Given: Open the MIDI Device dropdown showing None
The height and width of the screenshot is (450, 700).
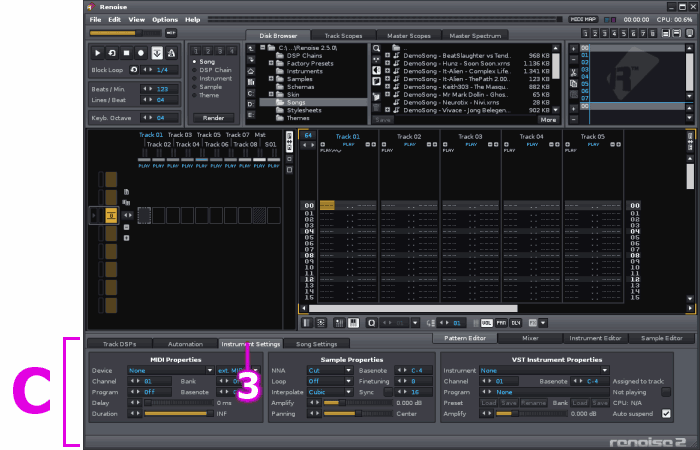Looking at the screenshot, I should (x=171, y=371).
